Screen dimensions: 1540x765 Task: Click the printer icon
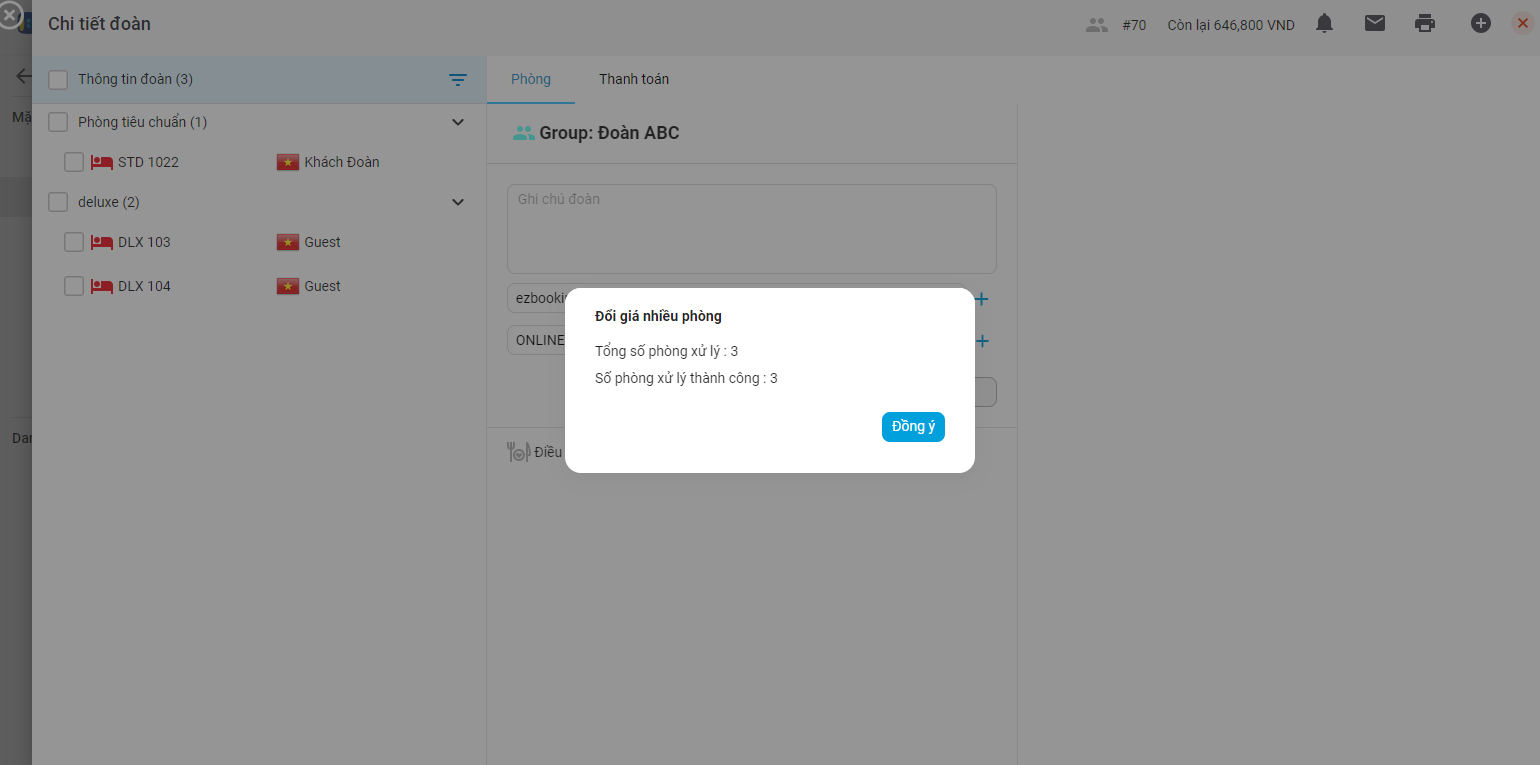click(x=1425, y=24)
